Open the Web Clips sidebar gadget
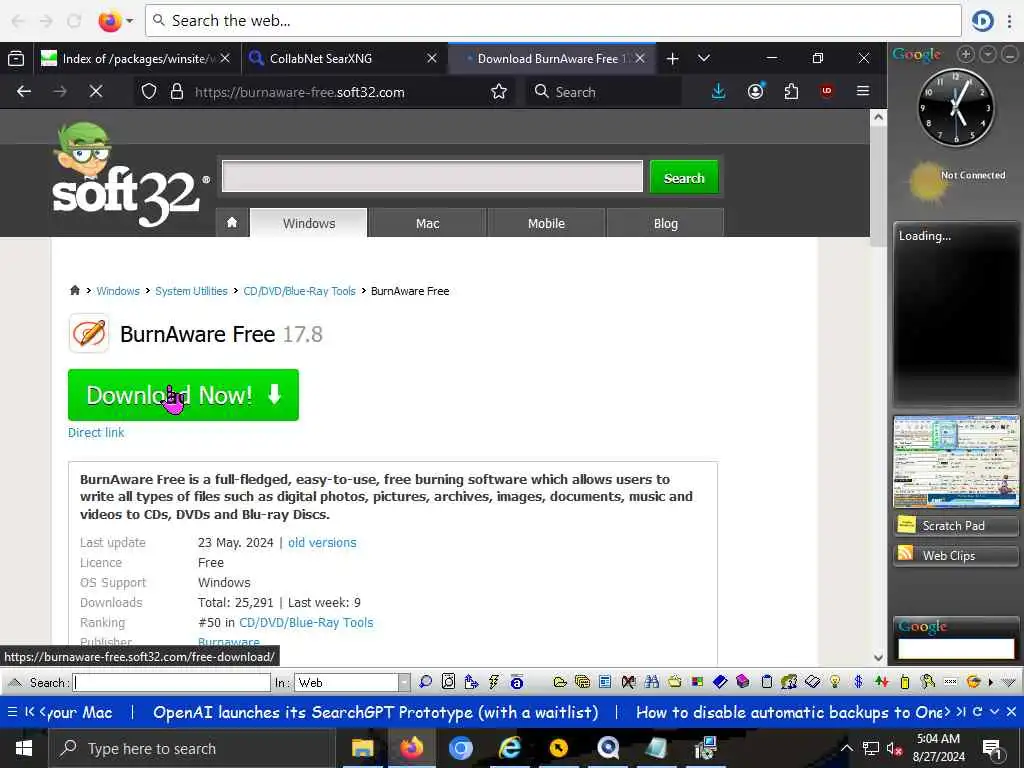The width and height of the screenshot is (1024, 768). coord(955,555)
